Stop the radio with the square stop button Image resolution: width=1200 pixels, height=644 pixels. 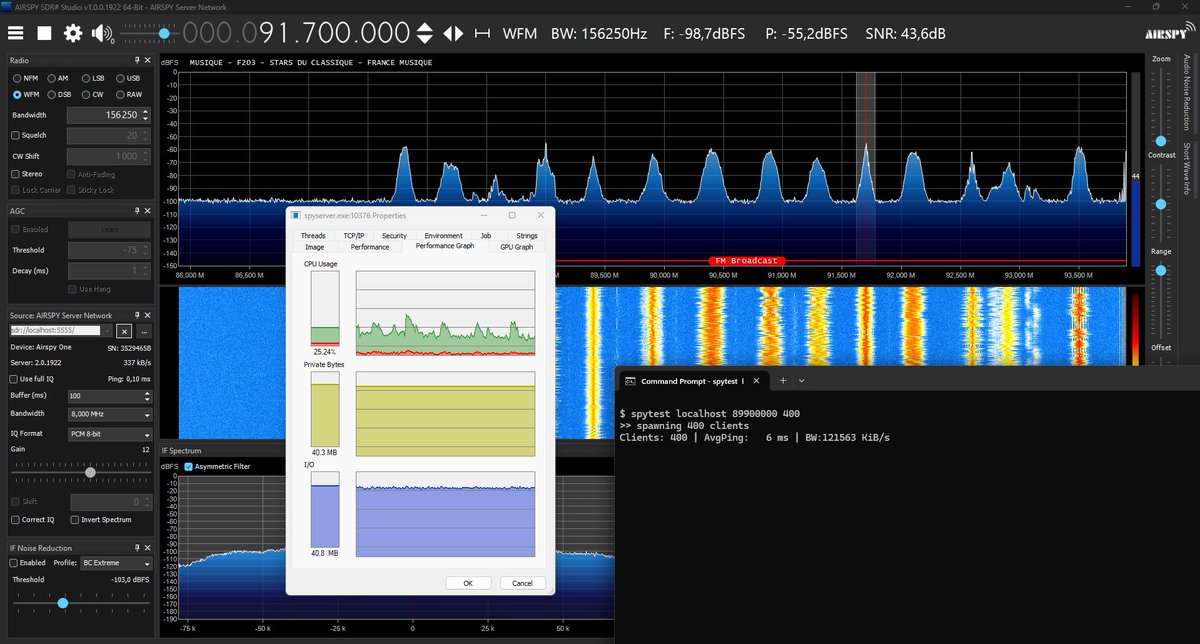[44, 33]
